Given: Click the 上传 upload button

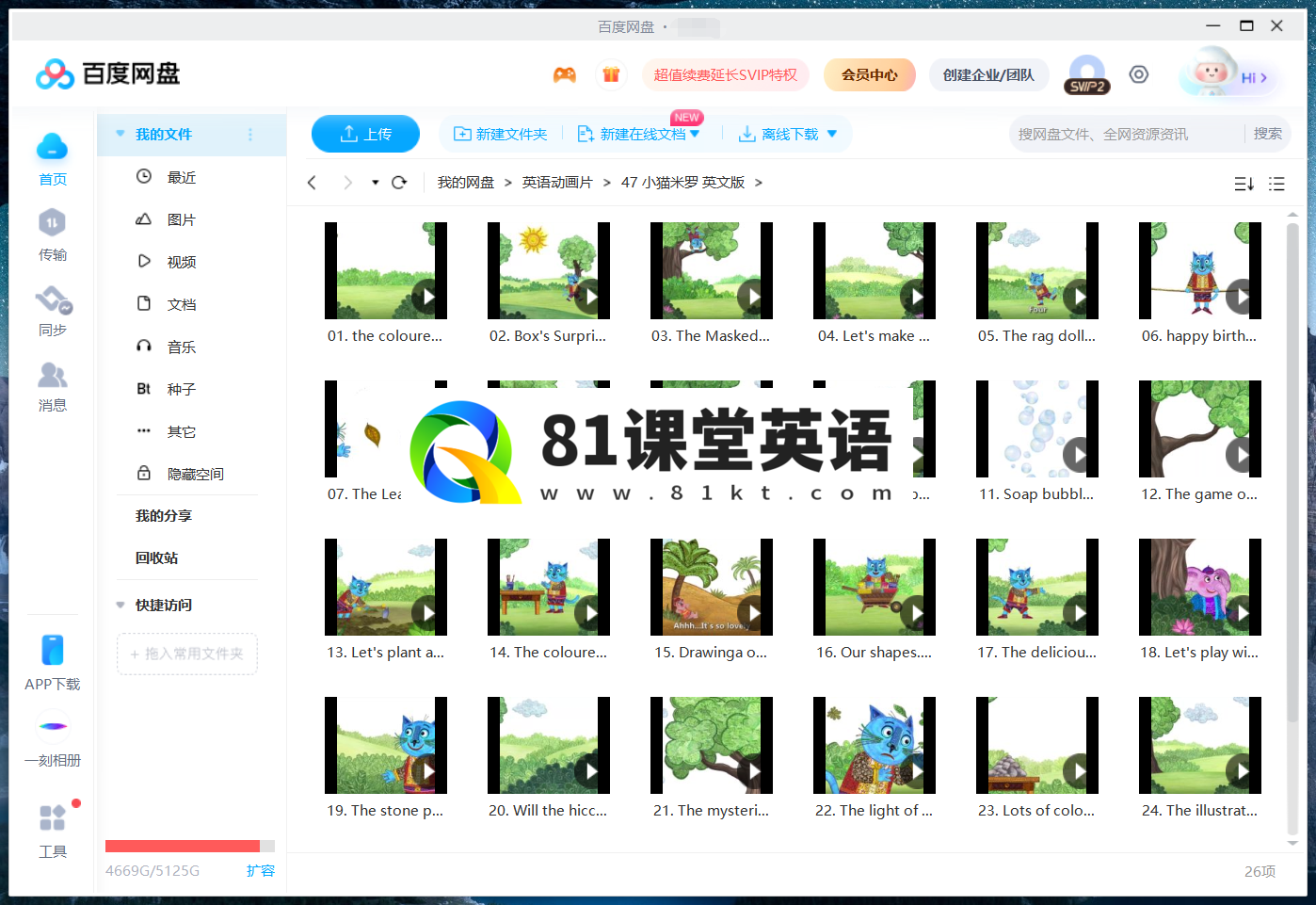Looking at the screenshot, I should coord(365,134).
